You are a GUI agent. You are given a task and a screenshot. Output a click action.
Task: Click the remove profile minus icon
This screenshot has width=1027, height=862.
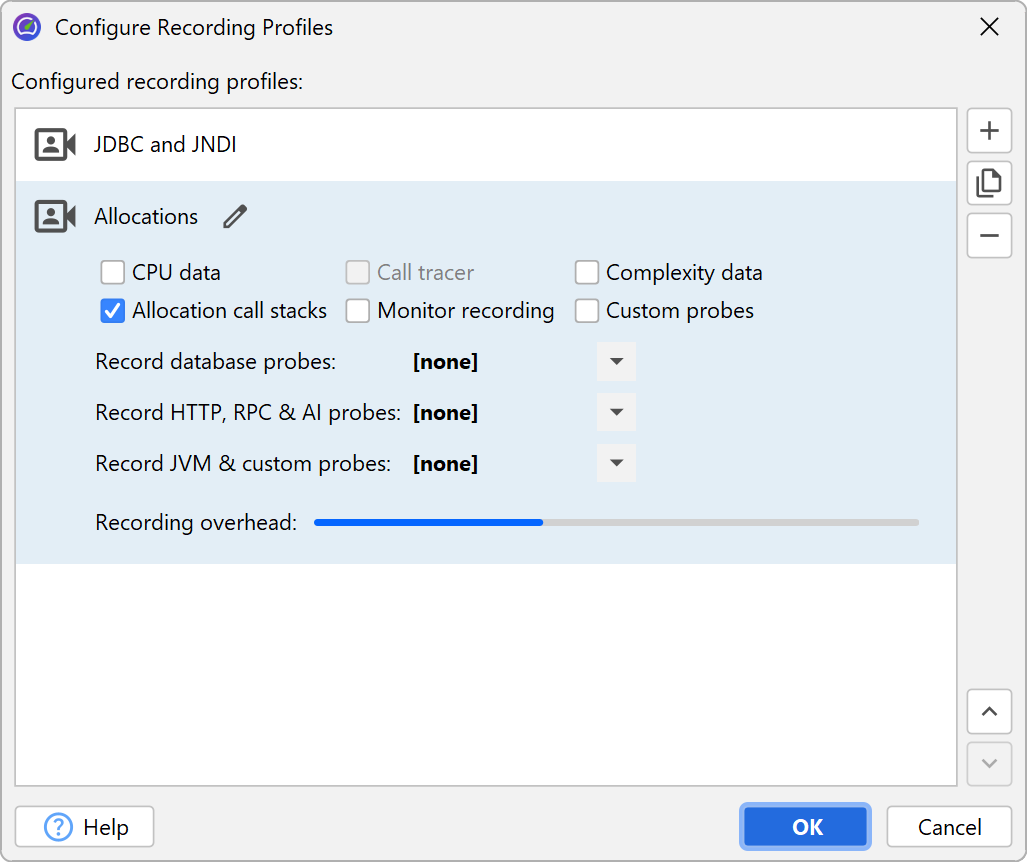coord(989,236)
